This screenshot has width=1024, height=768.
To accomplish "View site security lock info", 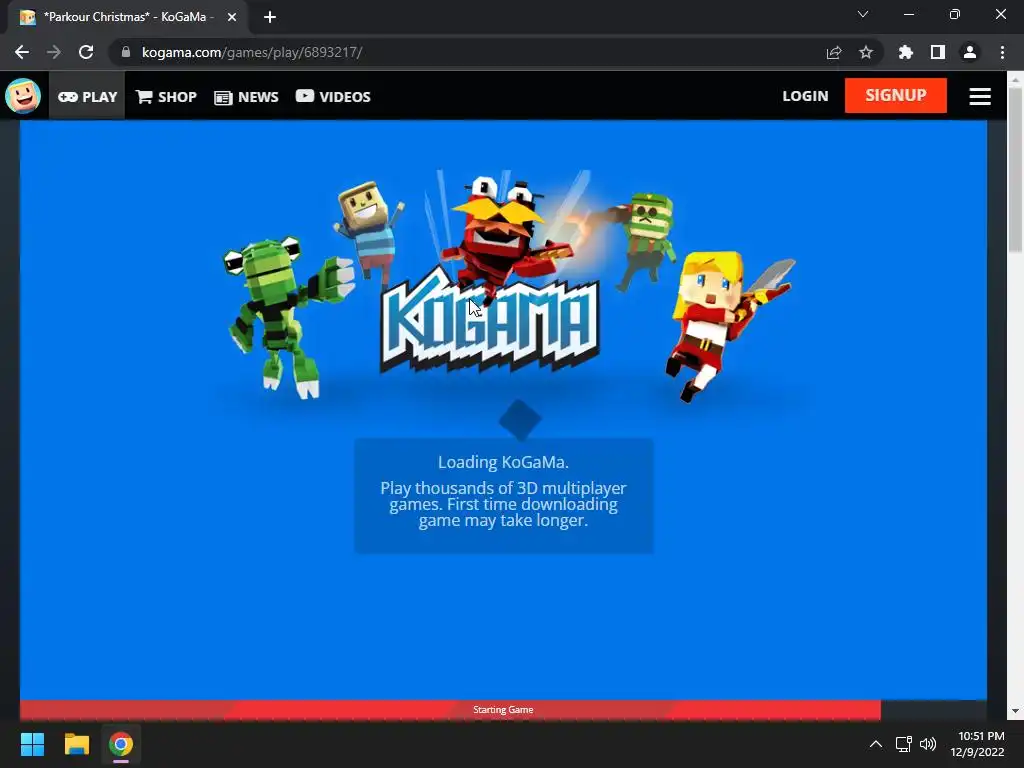I will coord(126,52).
